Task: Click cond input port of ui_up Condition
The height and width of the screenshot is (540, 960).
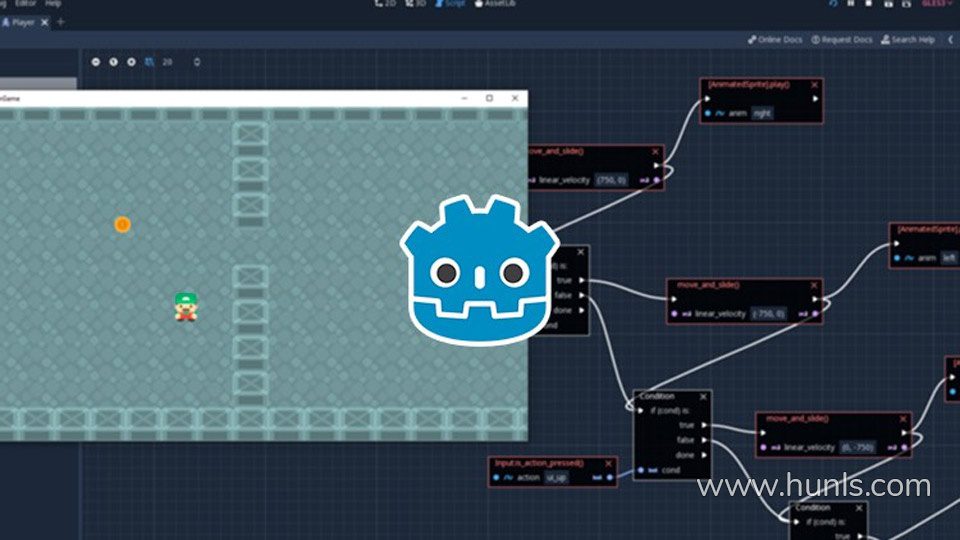Action: click(640, 470)
